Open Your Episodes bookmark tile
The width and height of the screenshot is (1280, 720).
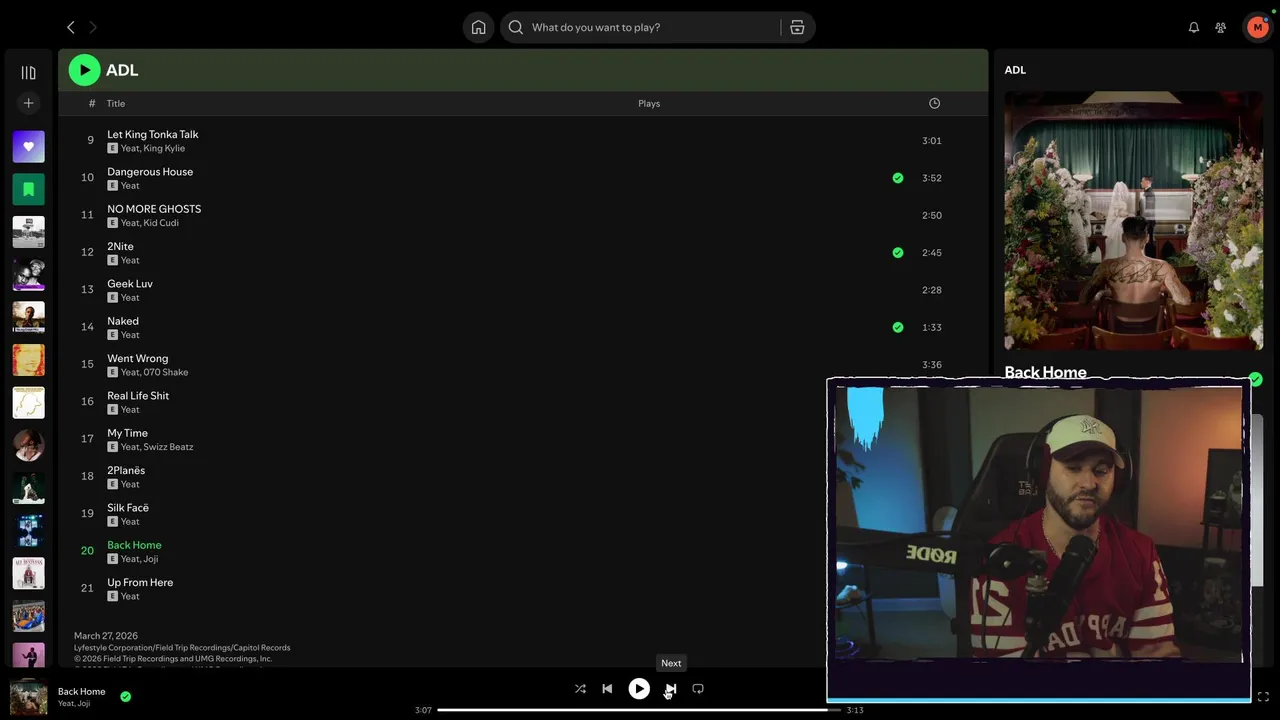tap(28, 189)
